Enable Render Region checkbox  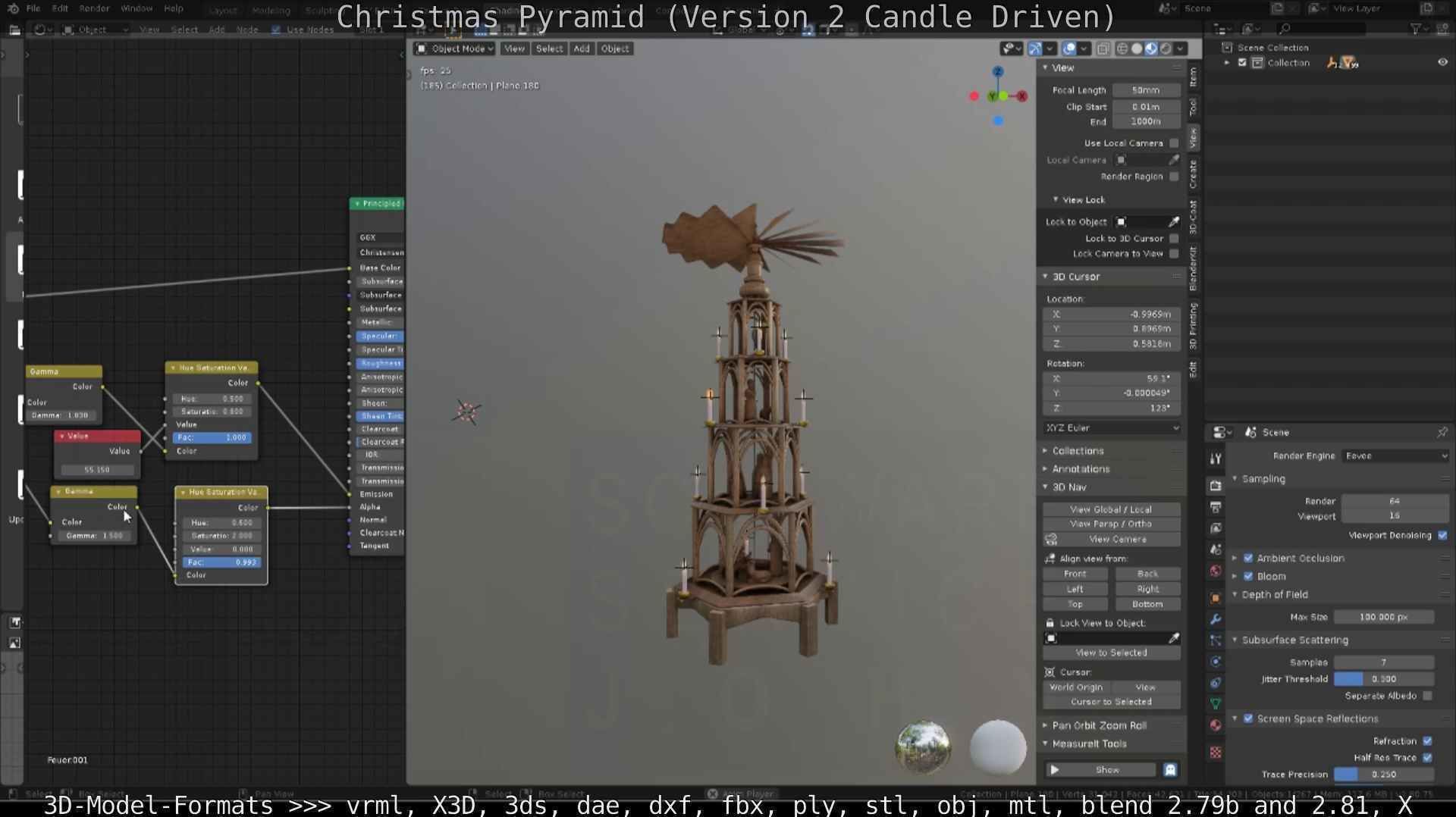[x=1174, y=177]
